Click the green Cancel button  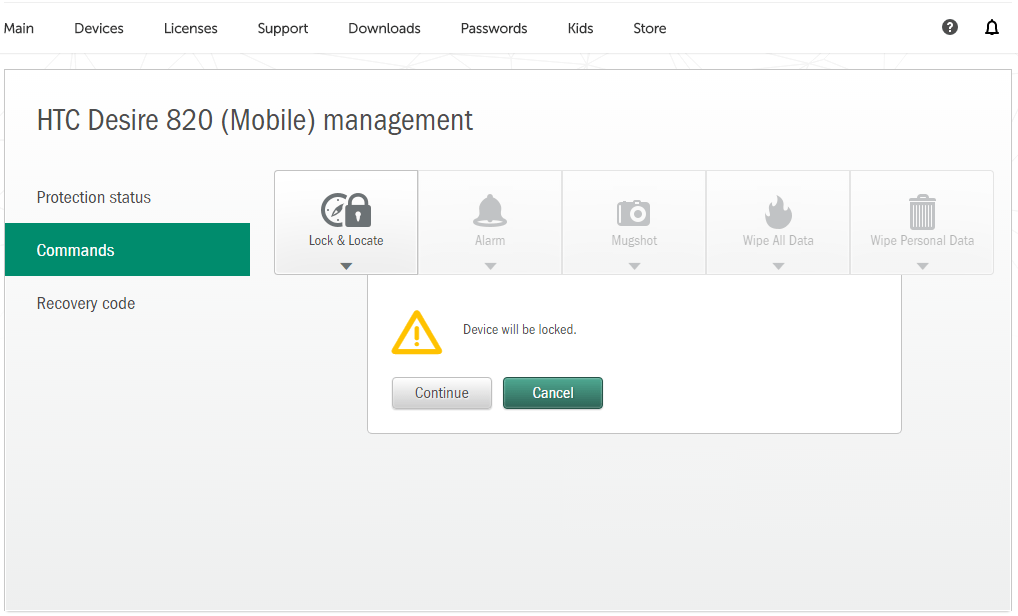coord(552,393)
